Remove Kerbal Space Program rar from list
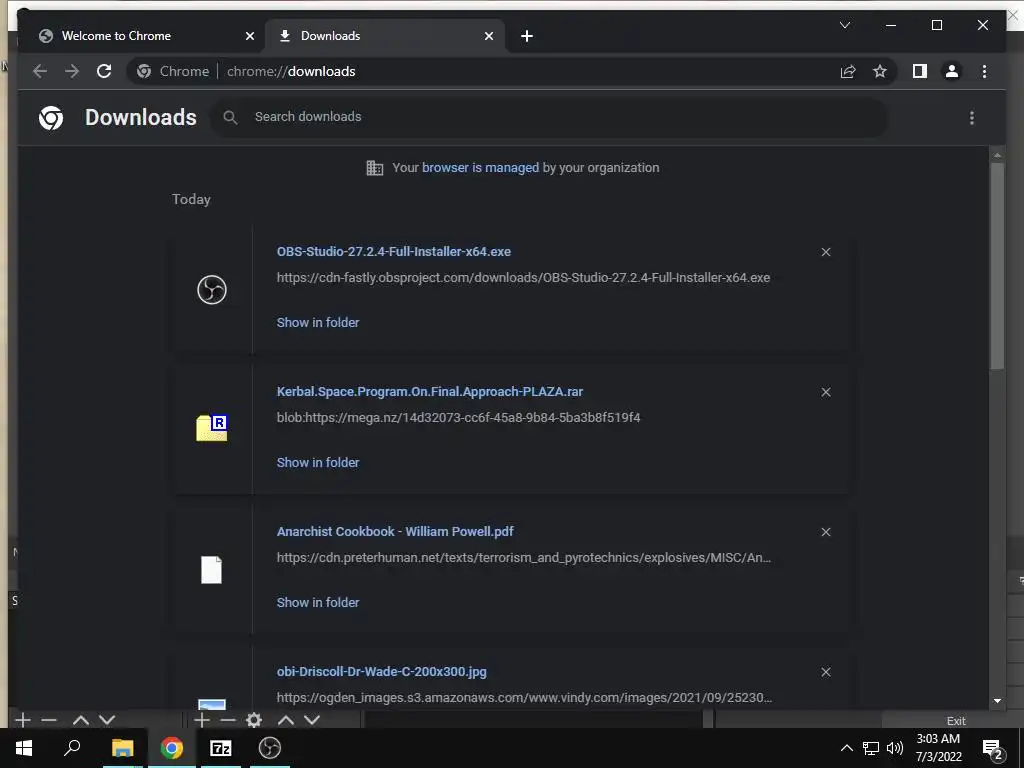 [x=825, y=392]
